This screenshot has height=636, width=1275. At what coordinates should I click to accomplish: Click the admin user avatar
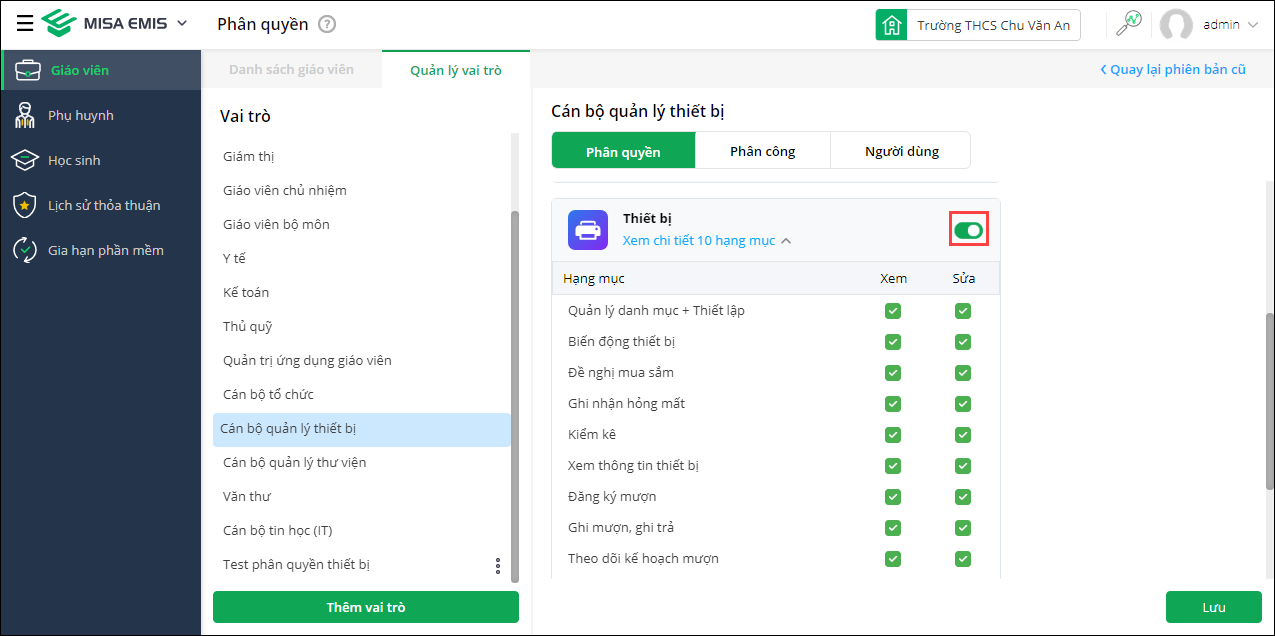(x=1176, y=25)
